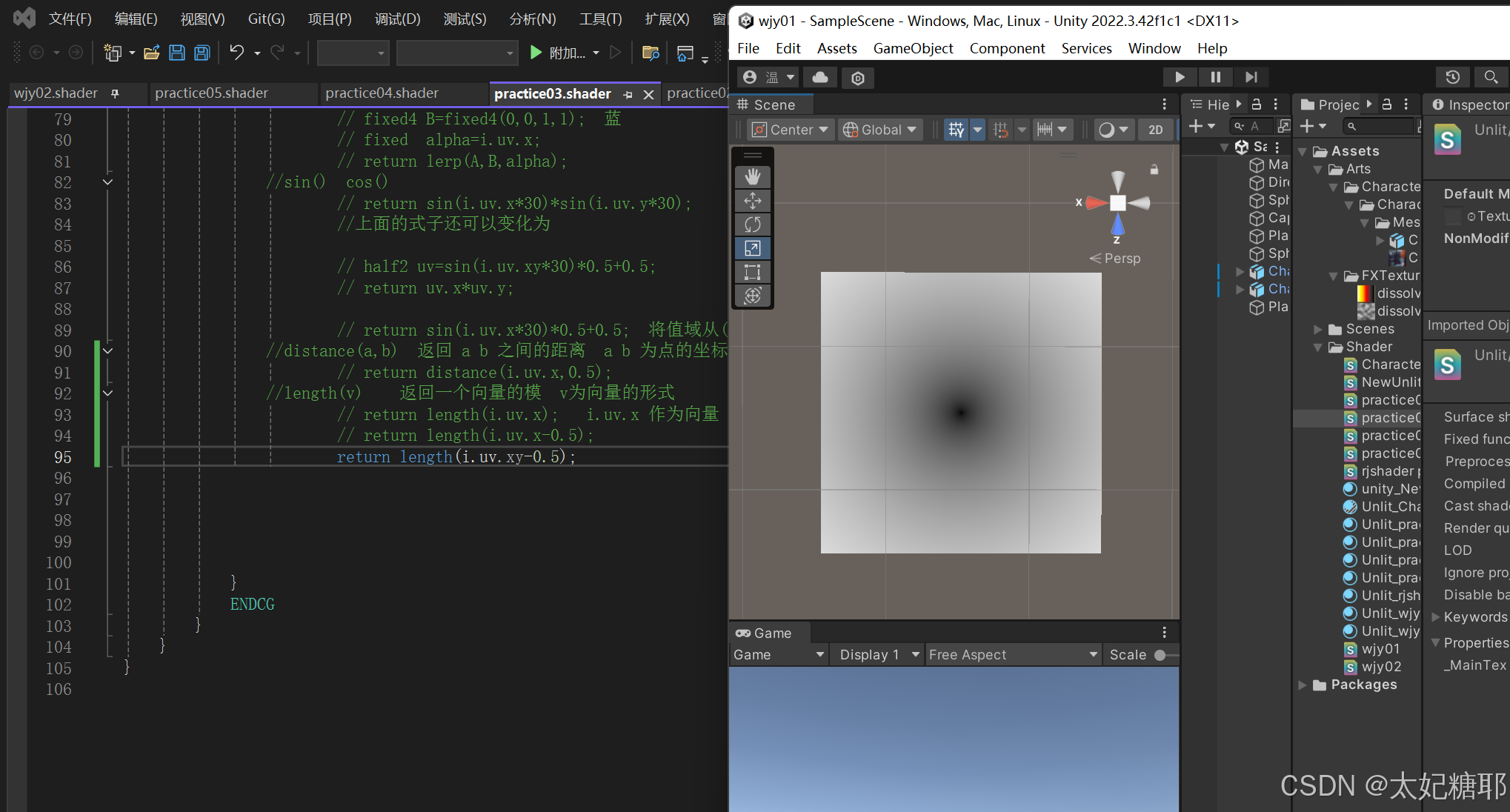Switch to the practice04.shader tab

382,93
